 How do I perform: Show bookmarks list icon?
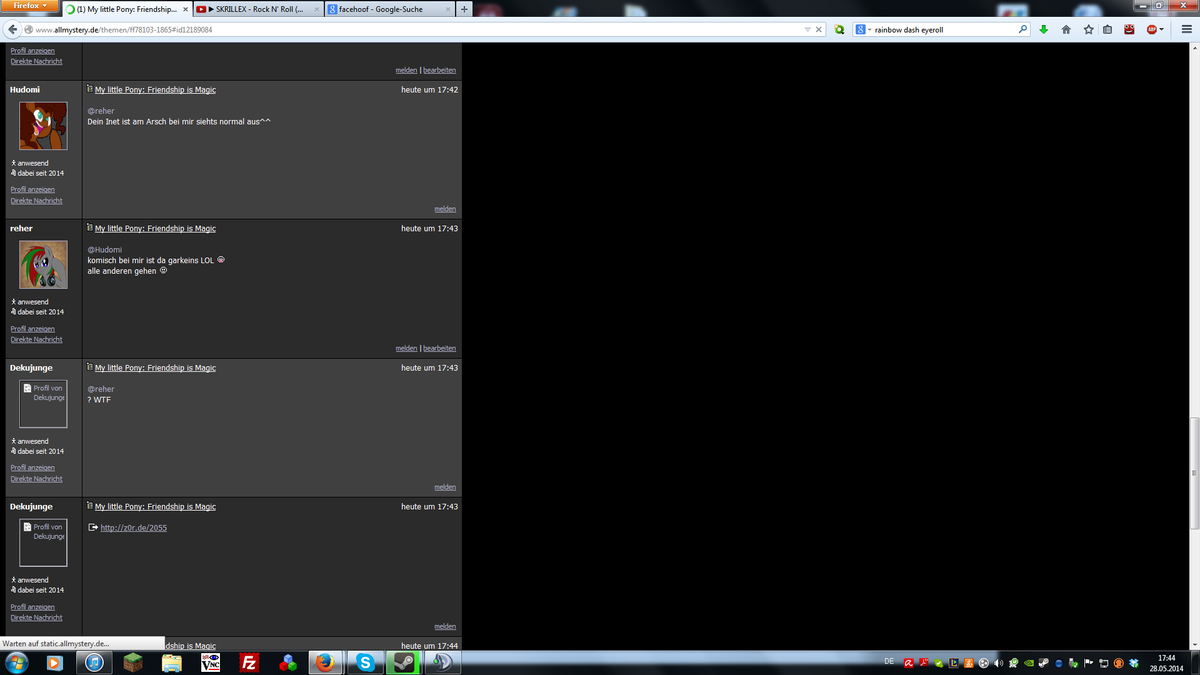1108,30
